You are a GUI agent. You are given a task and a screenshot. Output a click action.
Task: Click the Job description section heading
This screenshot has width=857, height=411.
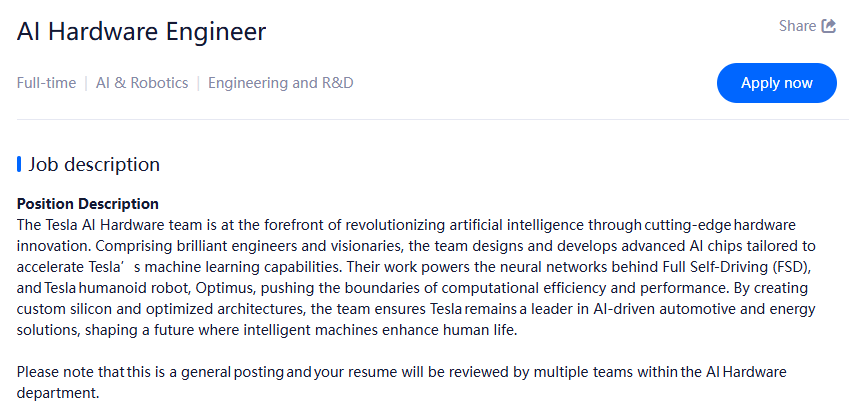94,164
